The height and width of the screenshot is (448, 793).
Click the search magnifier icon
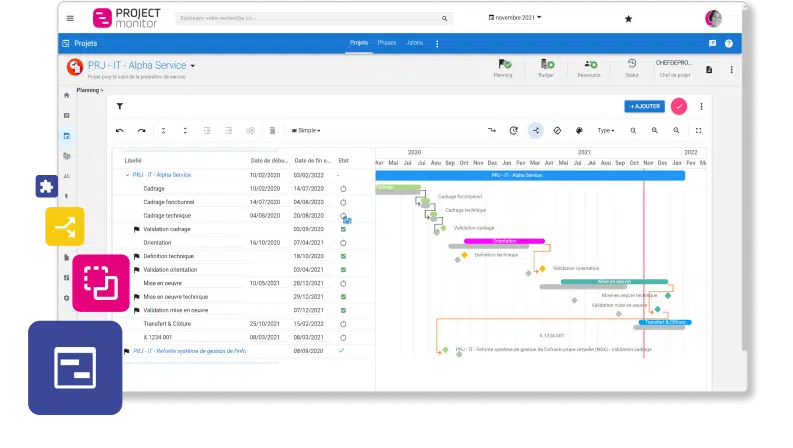coord(445,19)
